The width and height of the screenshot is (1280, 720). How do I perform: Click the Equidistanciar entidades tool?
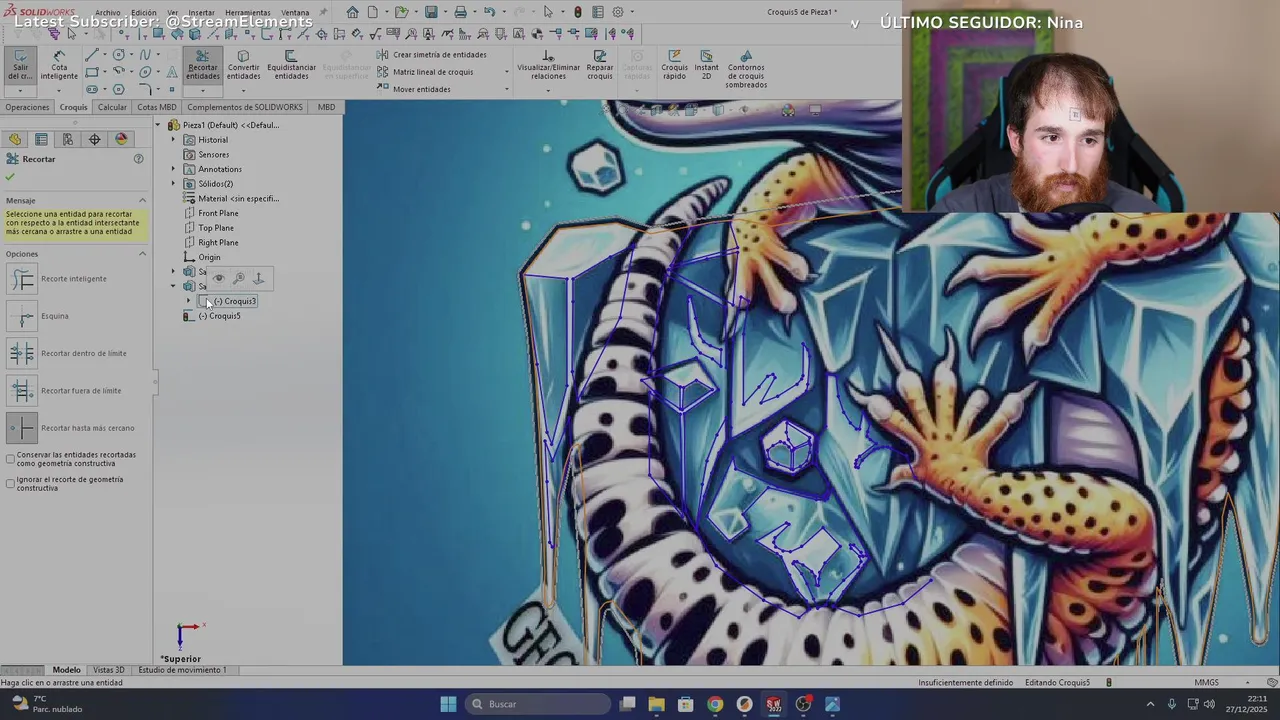point(291,64)
